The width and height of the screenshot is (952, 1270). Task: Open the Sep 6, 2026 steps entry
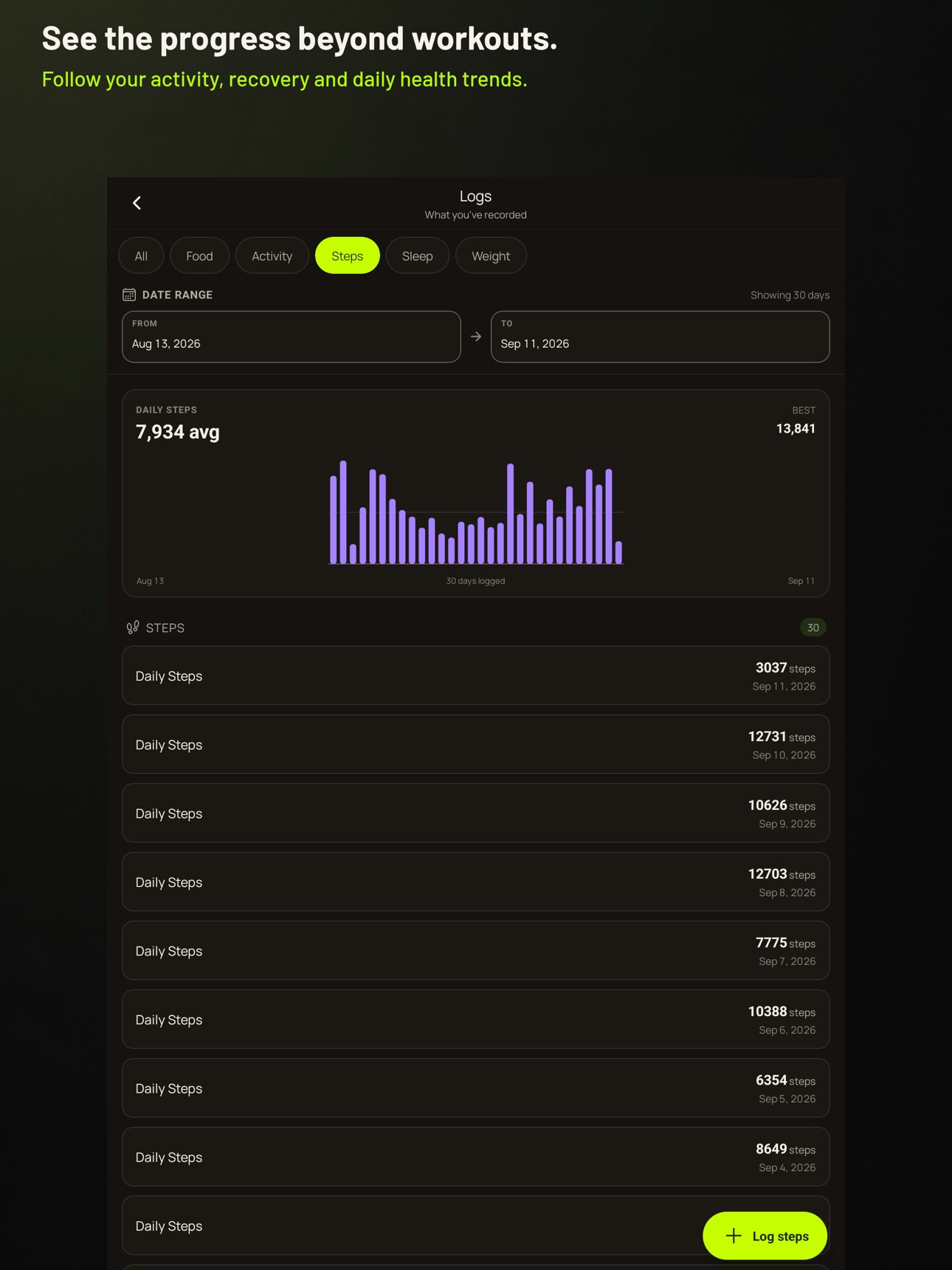476,1019
